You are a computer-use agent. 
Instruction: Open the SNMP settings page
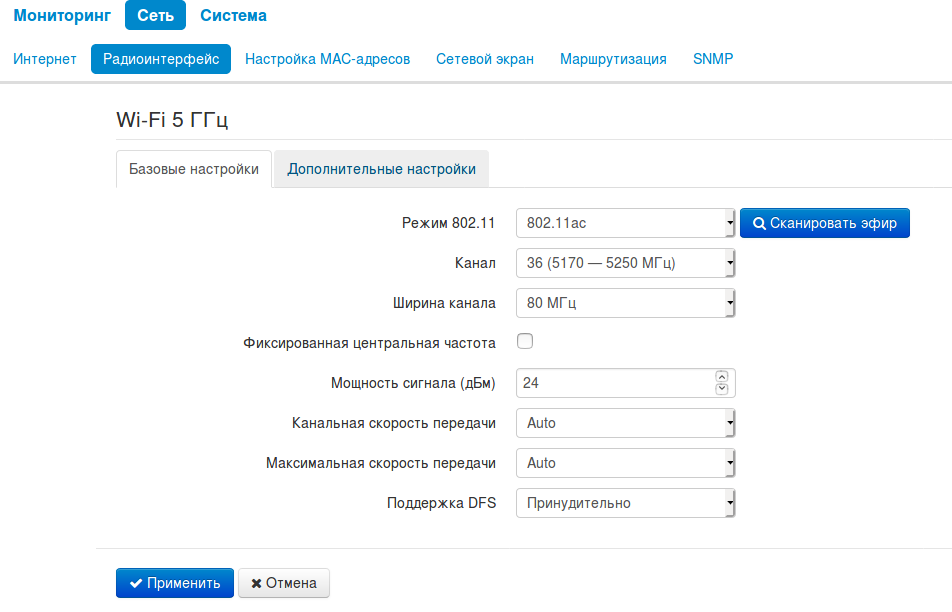(x=713, y=59)
